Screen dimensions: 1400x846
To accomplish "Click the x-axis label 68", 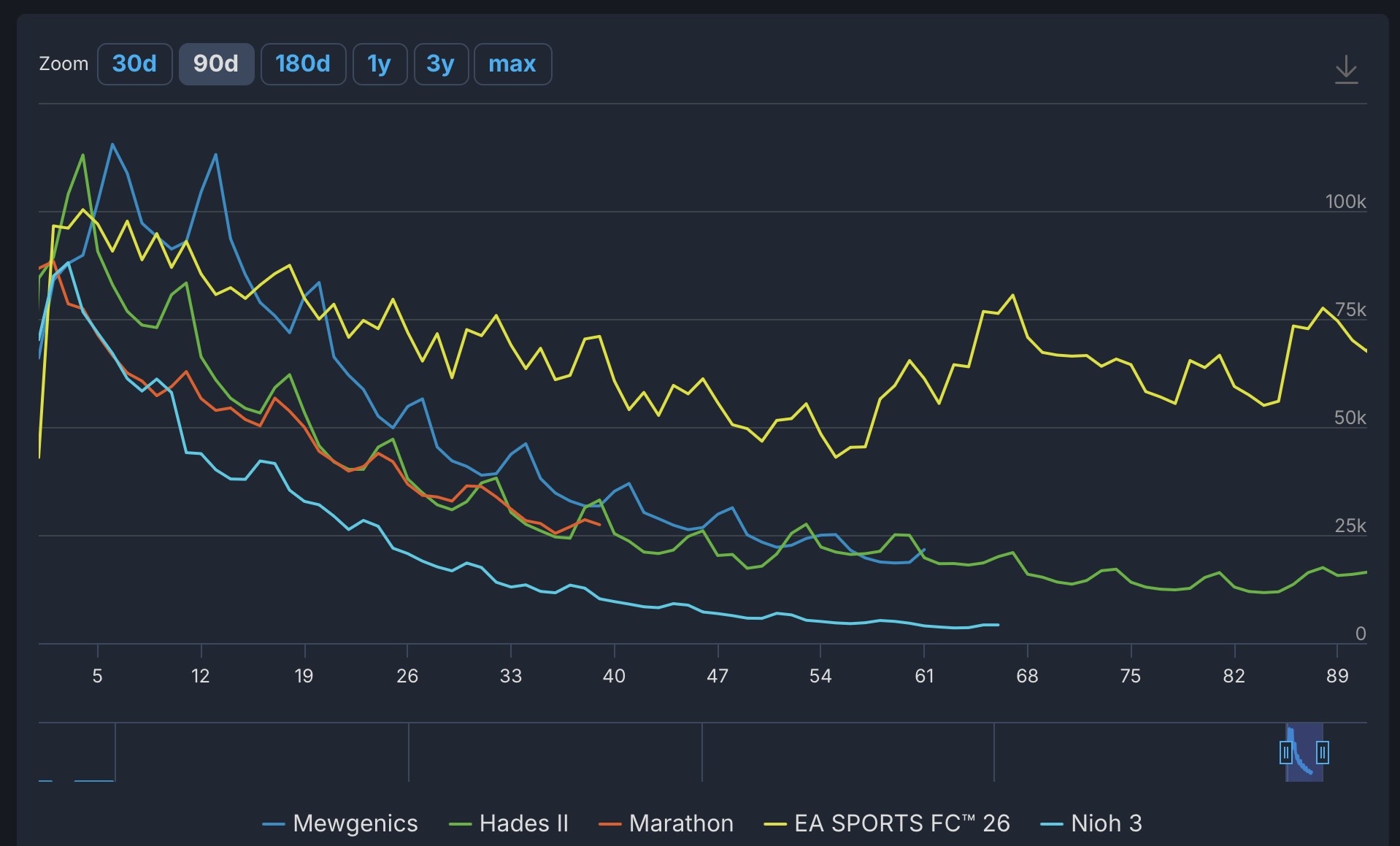I will pos(1027,676).
